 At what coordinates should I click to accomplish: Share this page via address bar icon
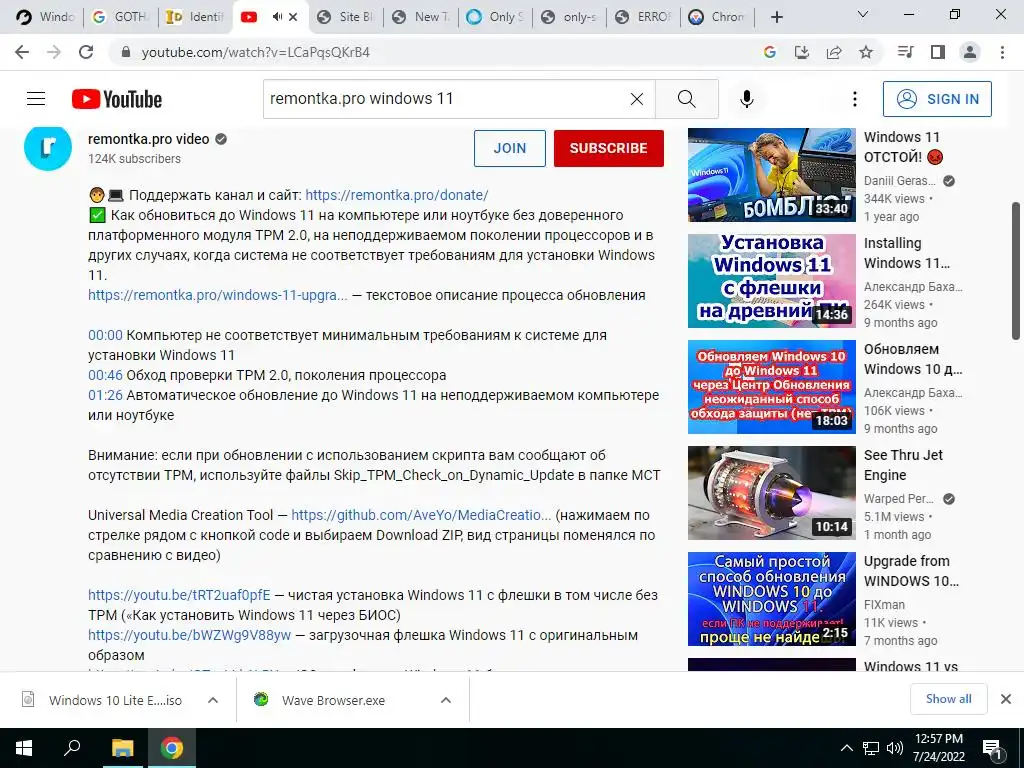[834, 52]
